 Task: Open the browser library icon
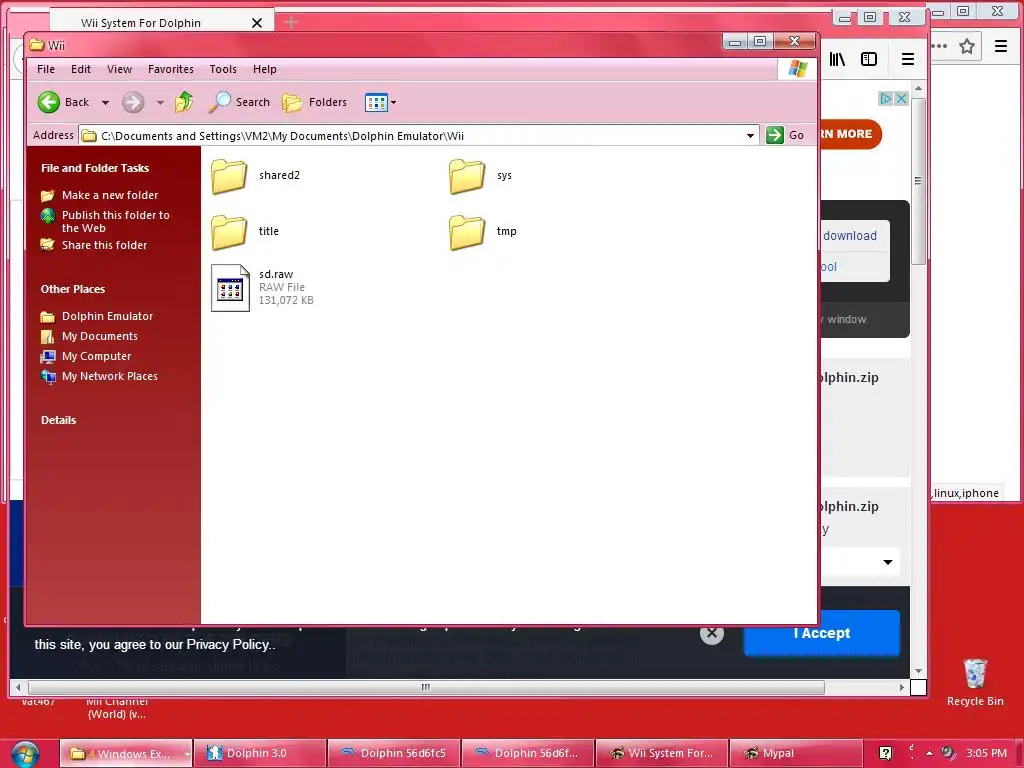pyautogui.click(x=837, y=59)
